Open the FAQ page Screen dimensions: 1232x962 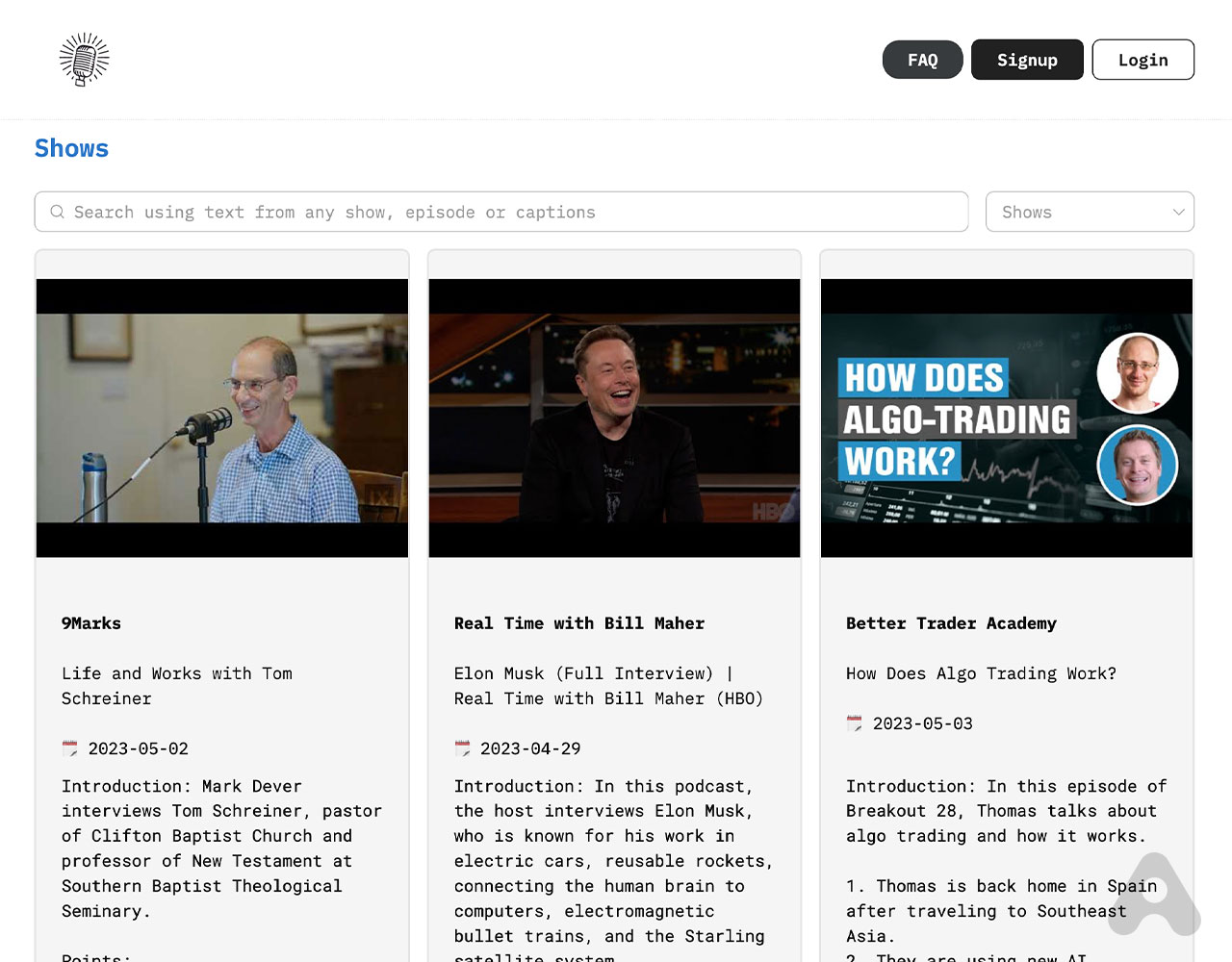[922, 60]
